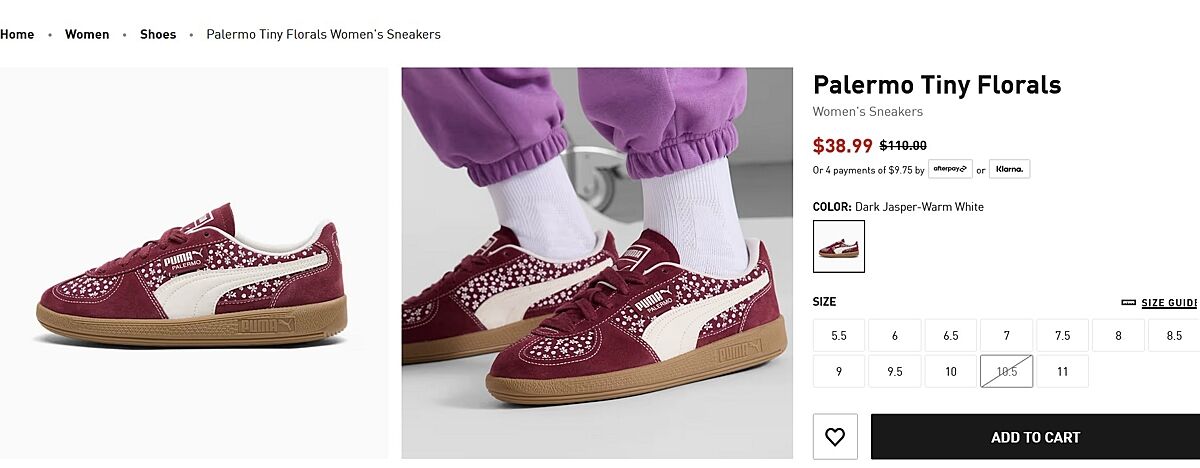The width and height of the screenshot is (1200, 468).
Task: Open the on-foot sneaker product photo
Action: coord(597,263)
